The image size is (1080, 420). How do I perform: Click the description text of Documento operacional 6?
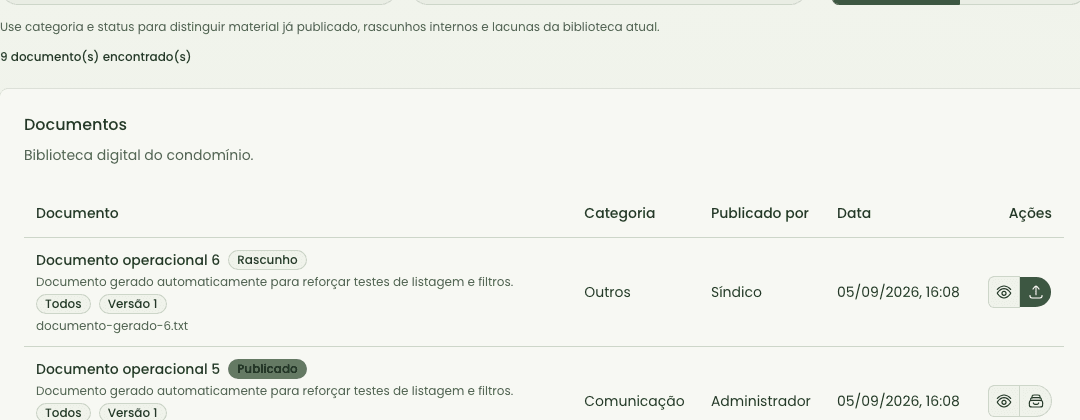coord(274,282)
